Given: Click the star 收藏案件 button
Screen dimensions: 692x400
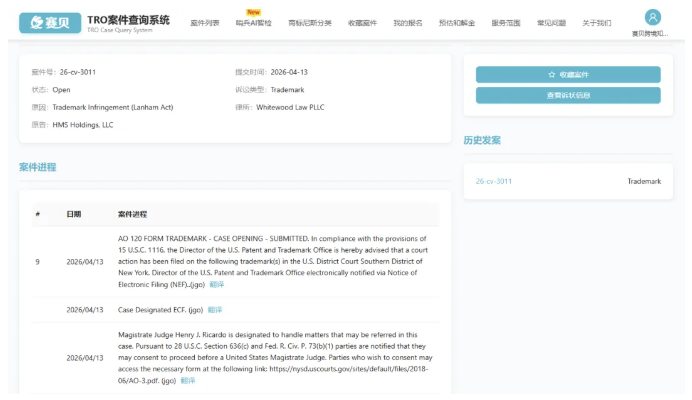Looking at the screenshot, I should [568, 75].
